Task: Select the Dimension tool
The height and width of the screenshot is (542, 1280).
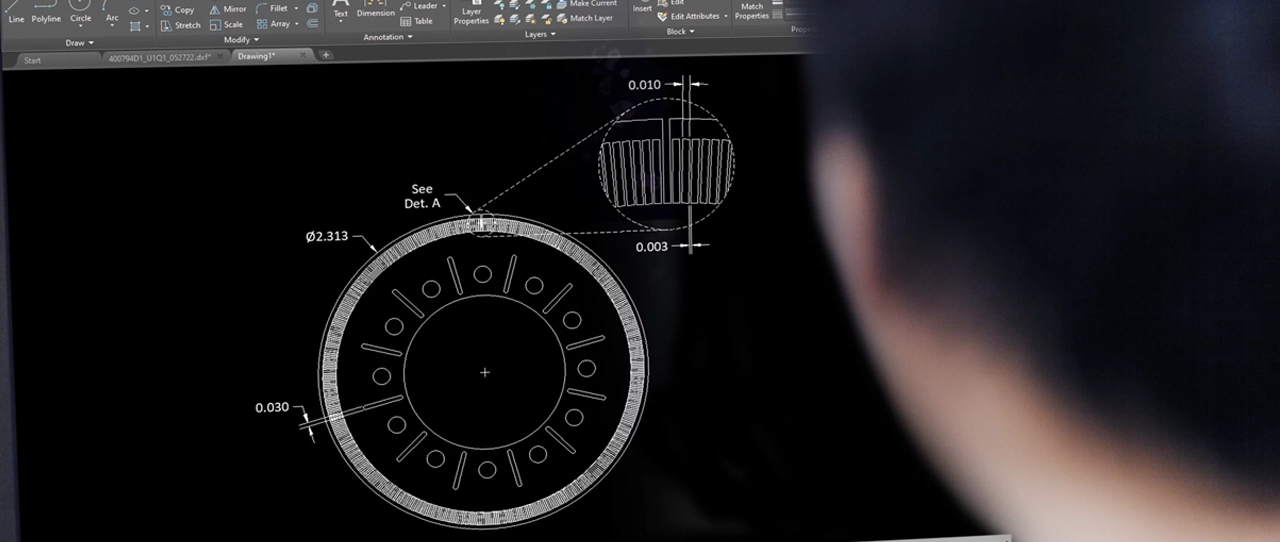Action: pos(376,9)
